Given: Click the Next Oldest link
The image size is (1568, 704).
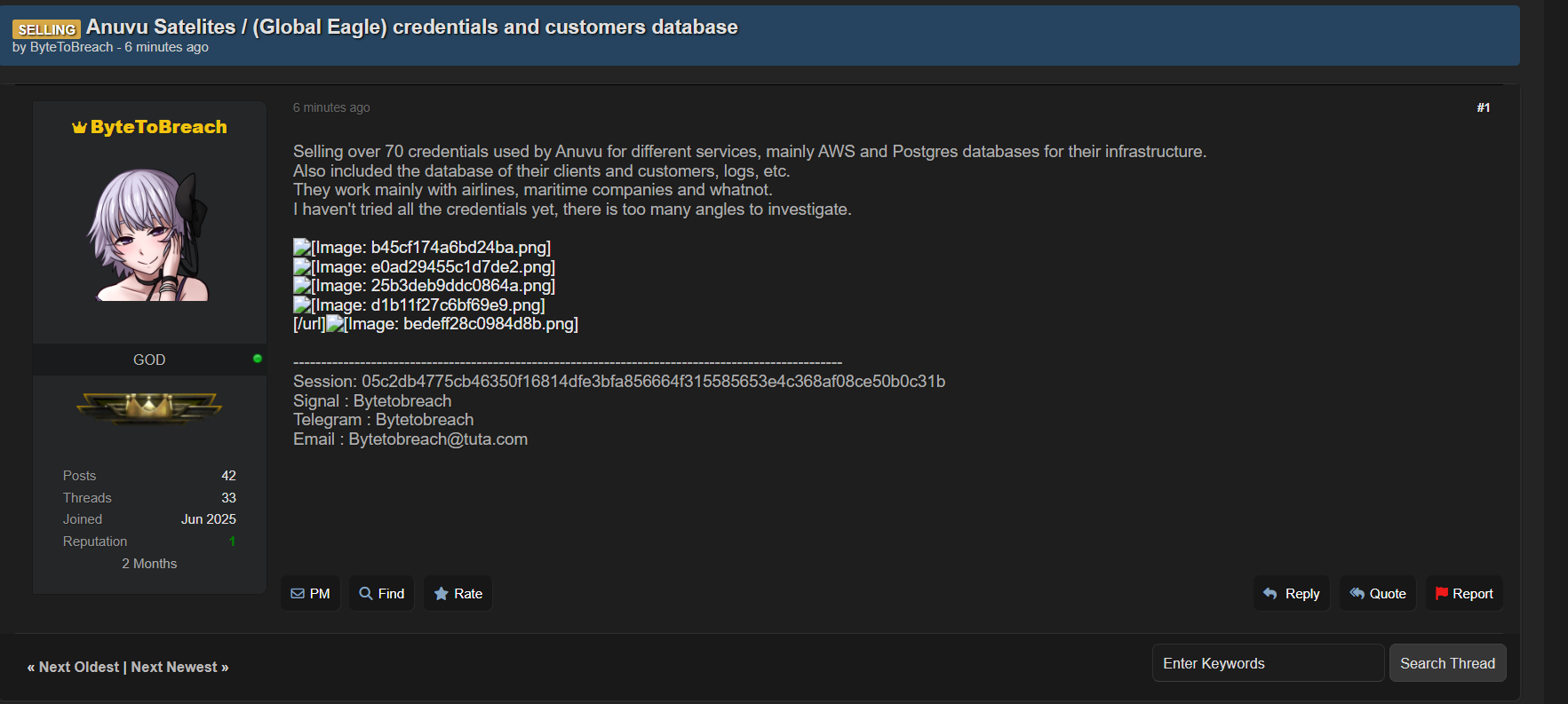Looking at the screenshot, I should (78, 667).
